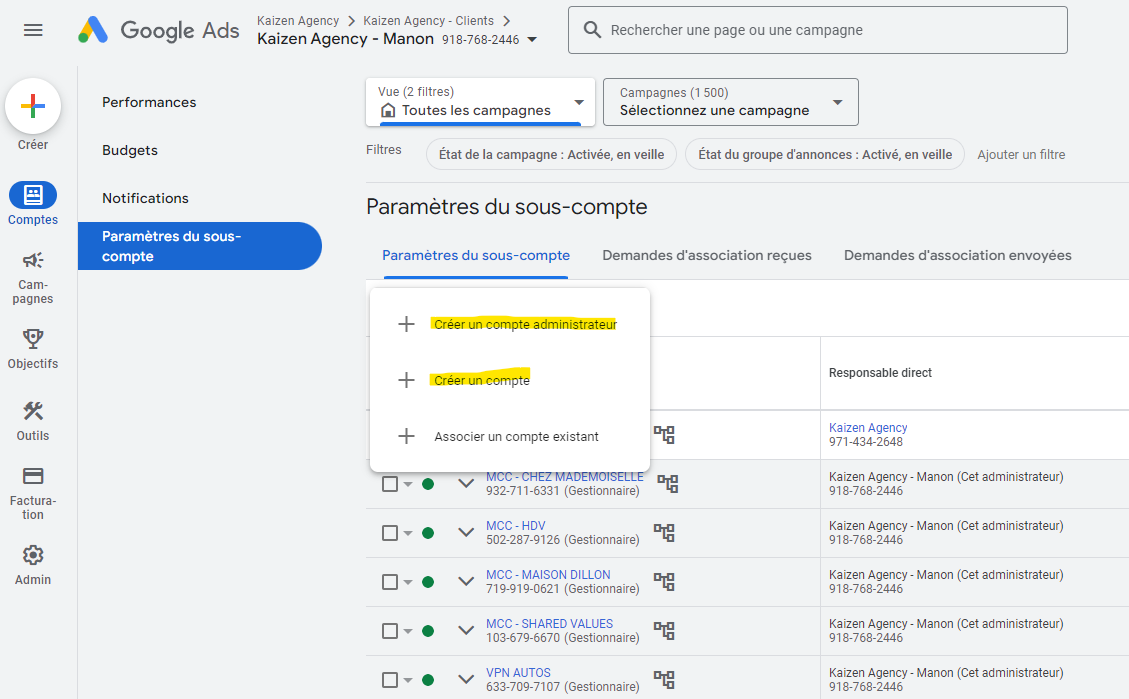
Task: Click Kaizen Agency - Clients breadcrumb
Action: pyautogui.click(x=428, y=21)
